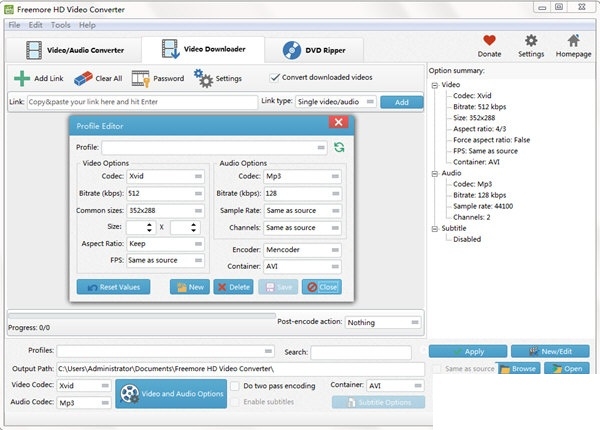Click the green refresh icon beside Profile
This screenshot has width=600, height=430.
[x=339, y=147]
